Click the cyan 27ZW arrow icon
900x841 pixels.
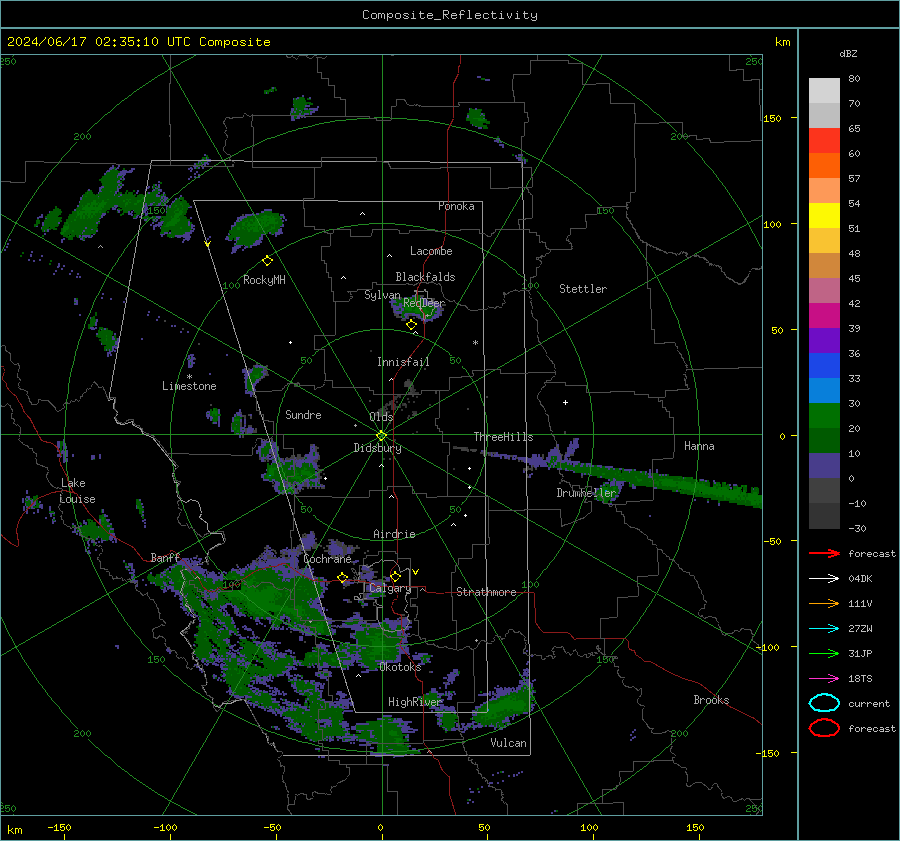point(824,629)
